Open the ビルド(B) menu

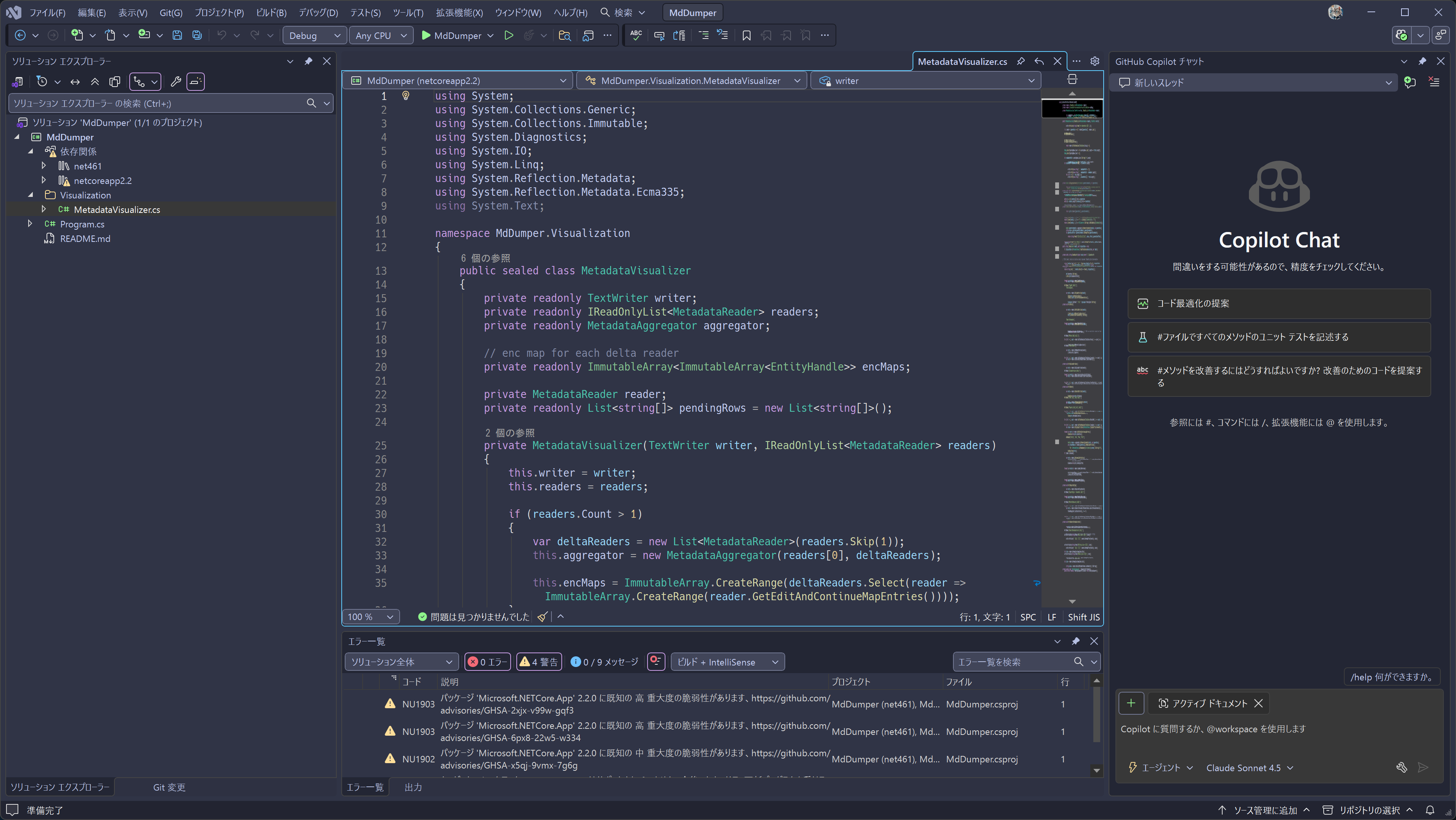click(x=271, y=13)
